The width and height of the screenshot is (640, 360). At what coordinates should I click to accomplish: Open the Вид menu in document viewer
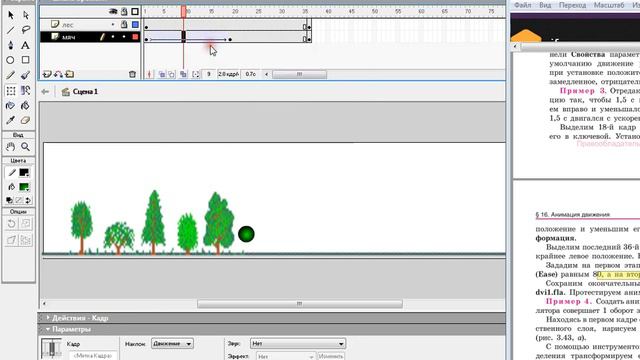(545, 5)
